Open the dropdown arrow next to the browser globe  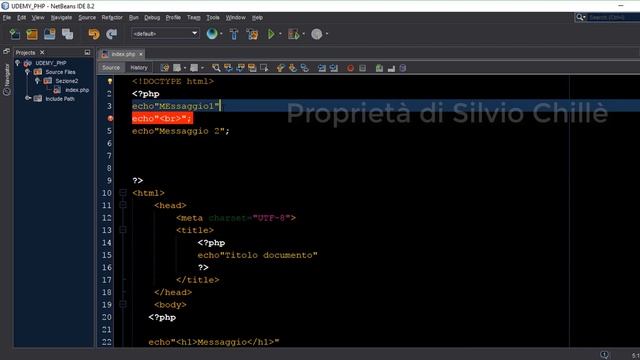(x=222, y=34)
